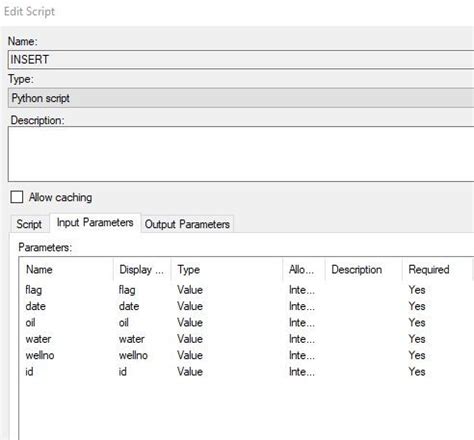Click the Value type cell in water row
474x440 pixels.
[x=190, y=339]
